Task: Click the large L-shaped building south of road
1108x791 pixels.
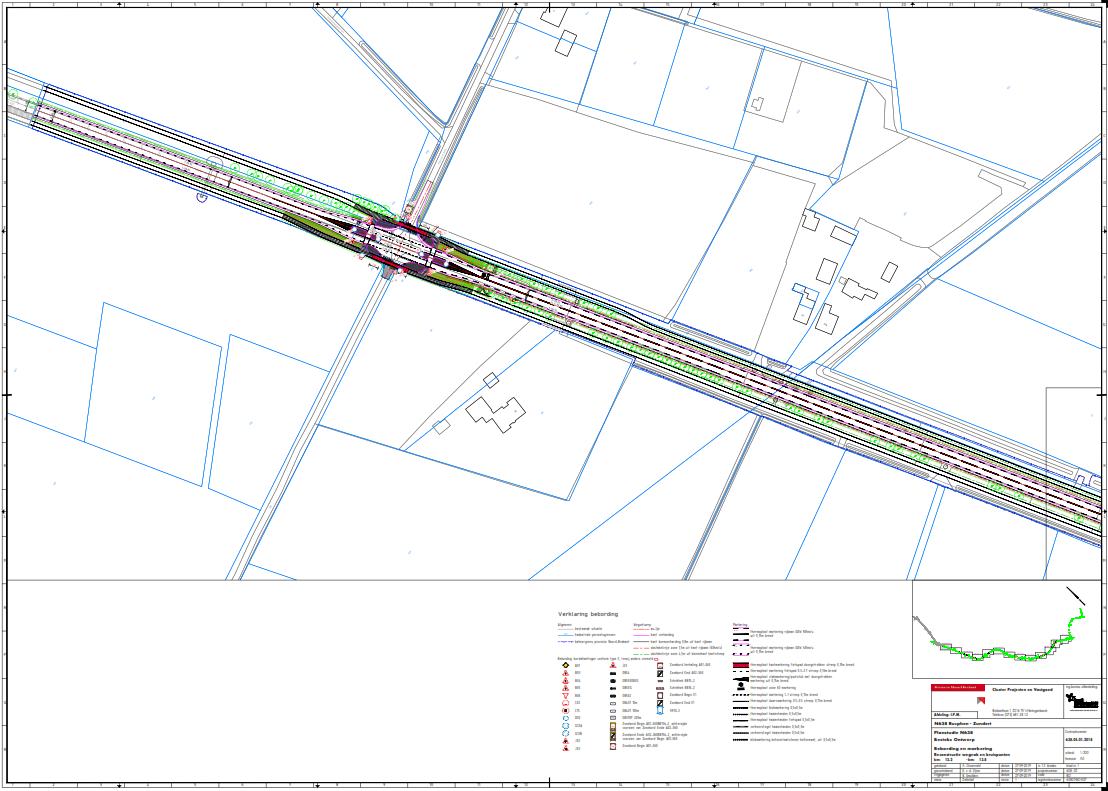Action: [x=495, y=411]
